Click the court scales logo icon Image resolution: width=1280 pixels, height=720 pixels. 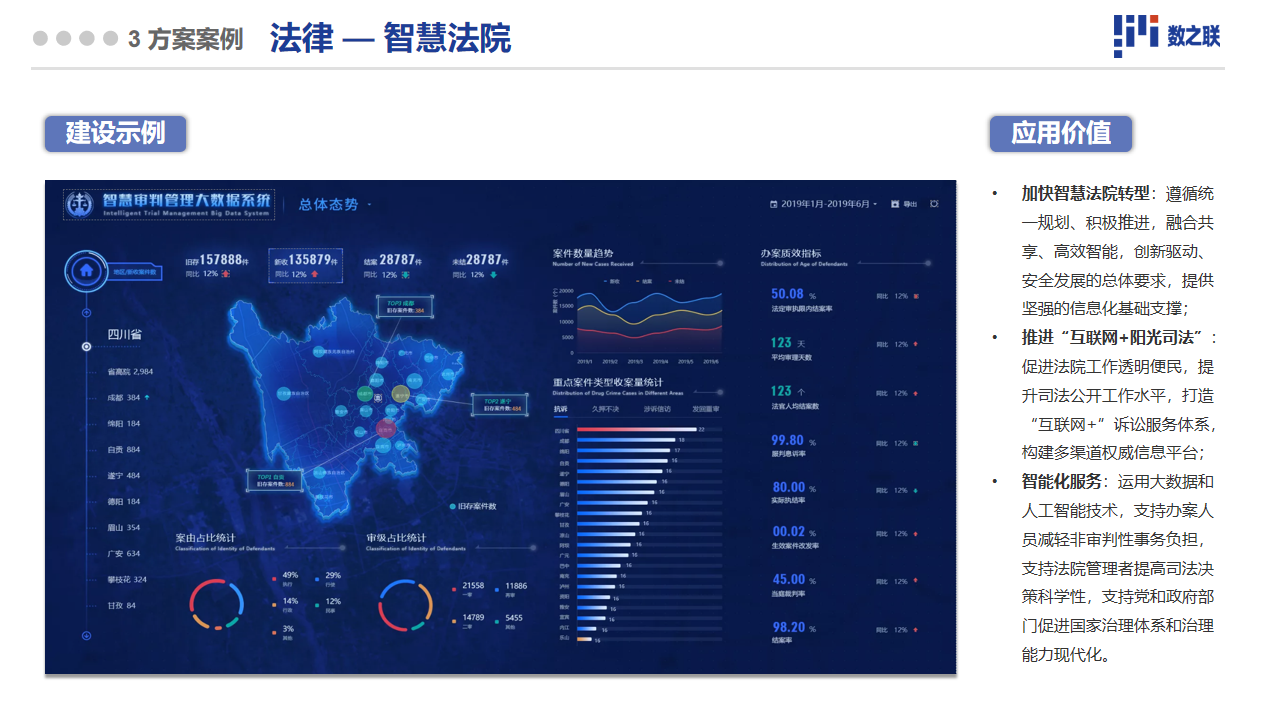point(79,204)
